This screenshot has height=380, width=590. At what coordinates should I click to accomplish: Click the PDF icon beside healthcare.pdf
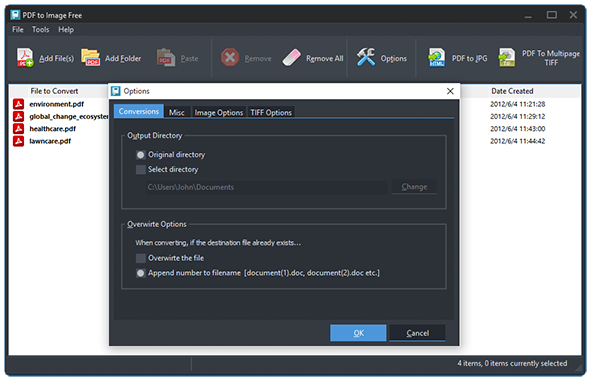(18, 129)
